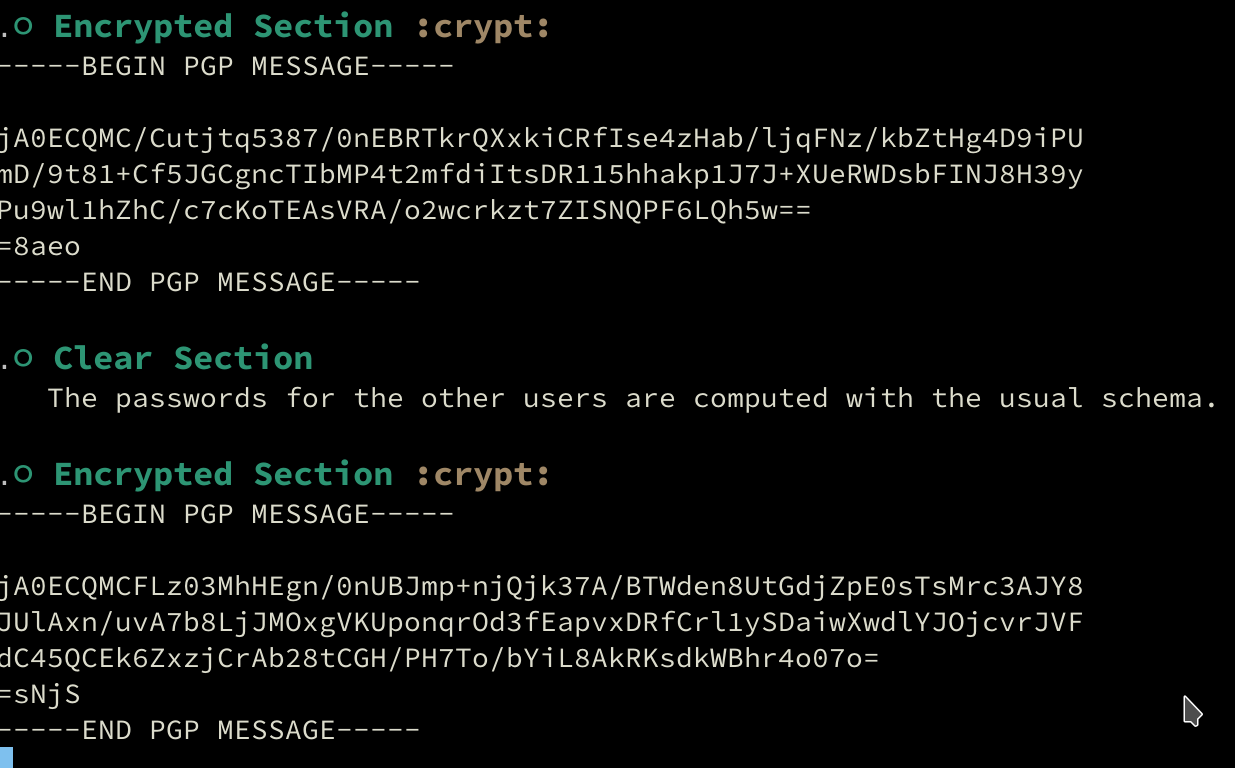Click the word passwords in the Clear Section

(191, 398)
